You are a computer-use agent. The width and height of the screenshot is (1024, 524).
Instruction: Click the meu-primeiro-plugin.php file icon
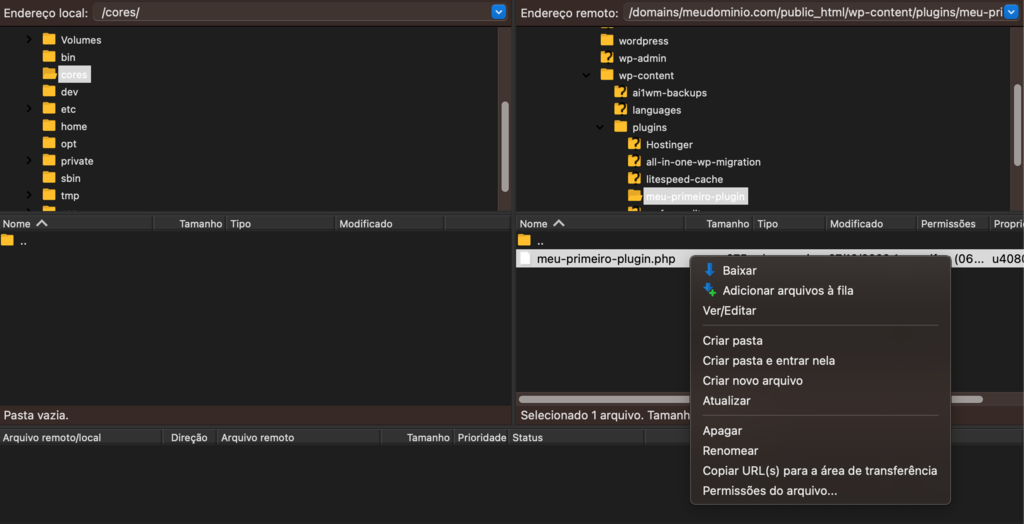click(x=525, y=259)
